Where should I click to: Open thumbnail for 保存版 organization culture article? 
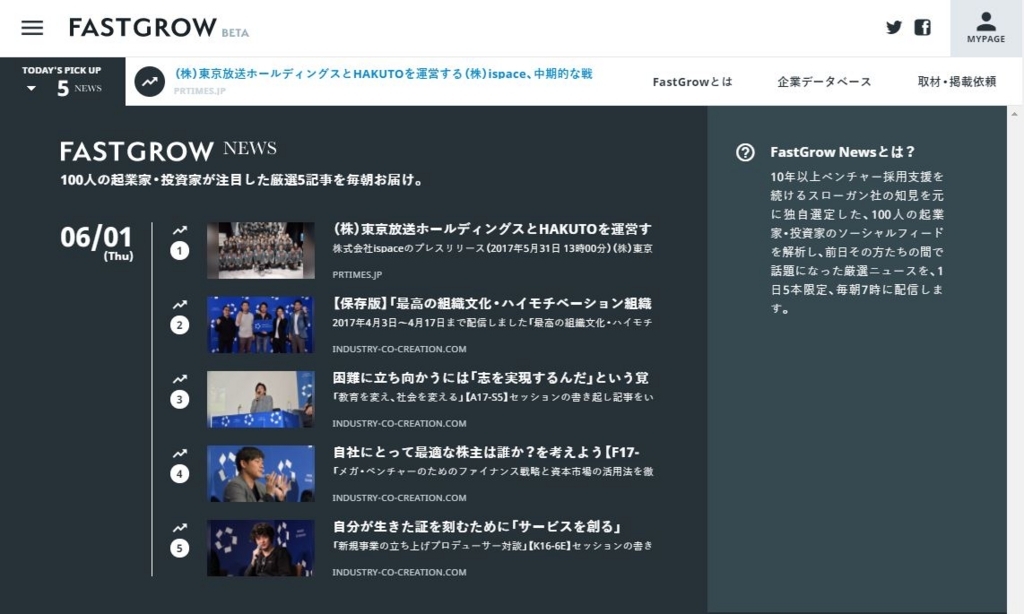pos(261,325)
